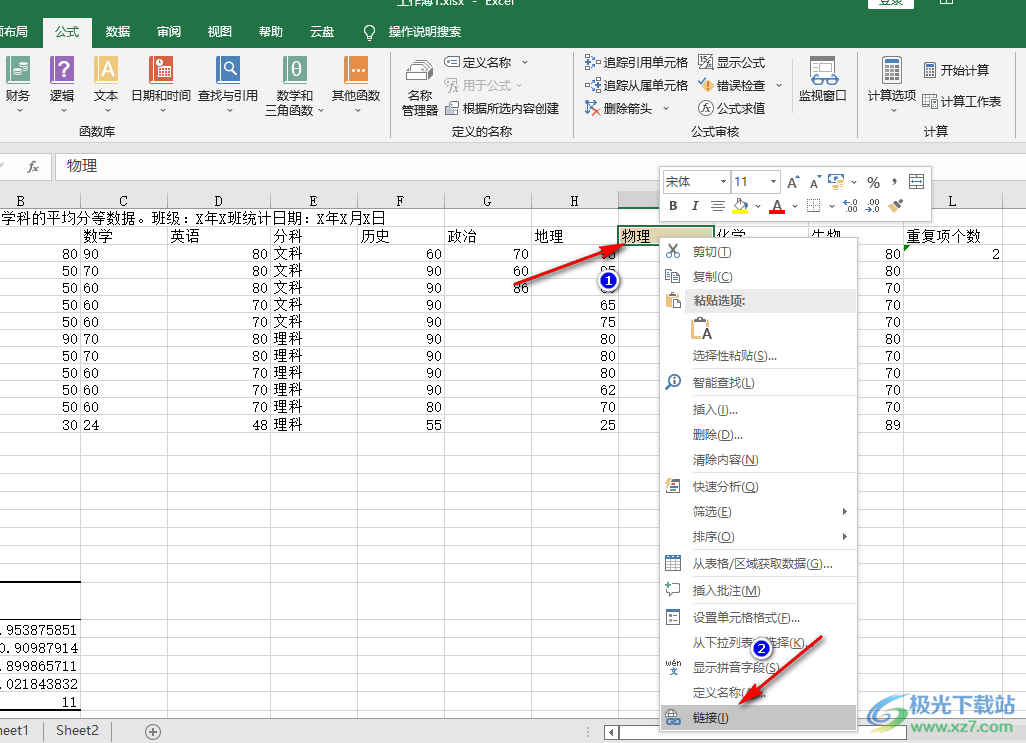This screenshot has height=743, width=1026.
Task: Apply red font color from mini toolbar
Action: [x=777, y=206]
